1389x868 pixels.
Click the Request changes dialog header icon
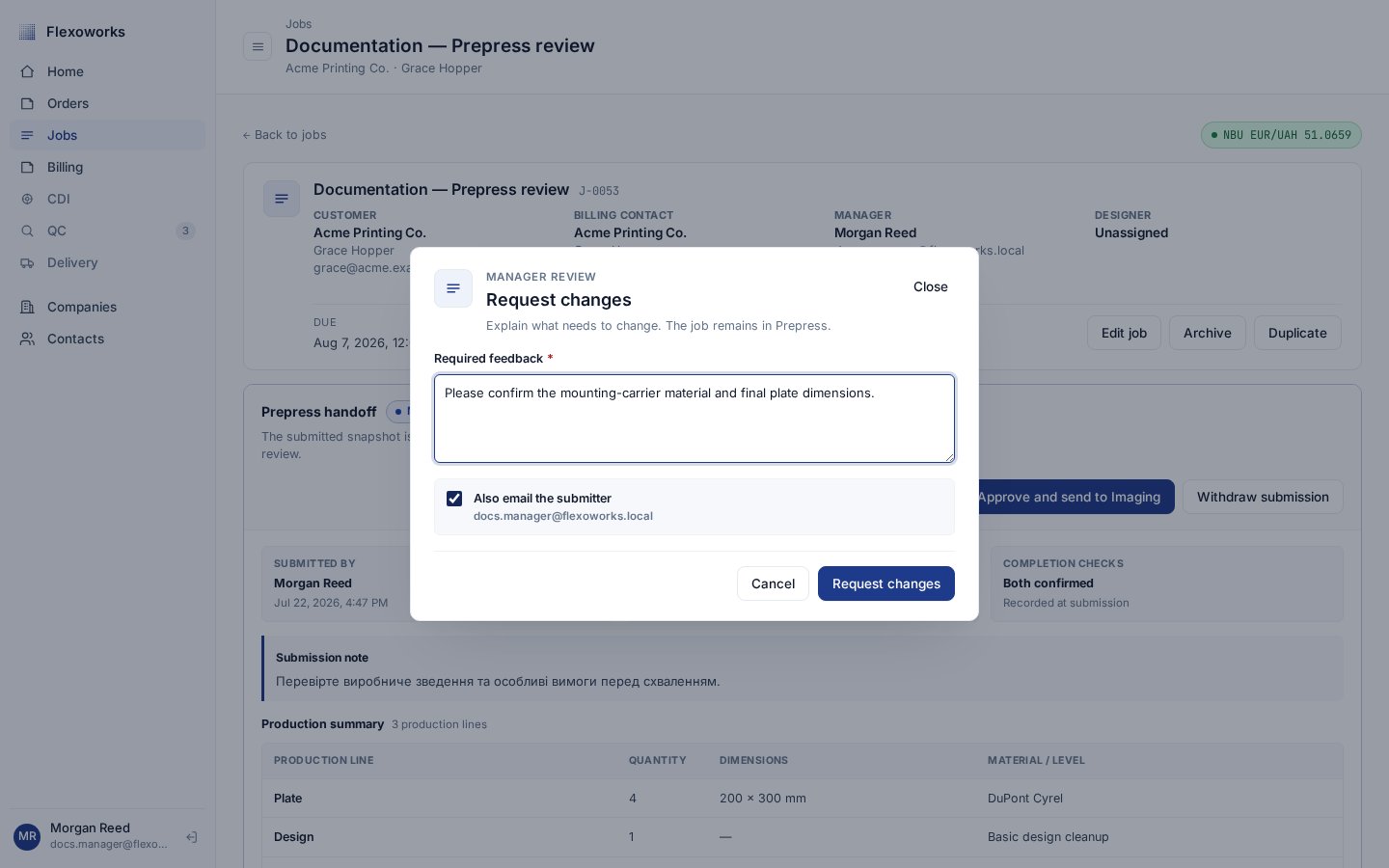(453, 288)
